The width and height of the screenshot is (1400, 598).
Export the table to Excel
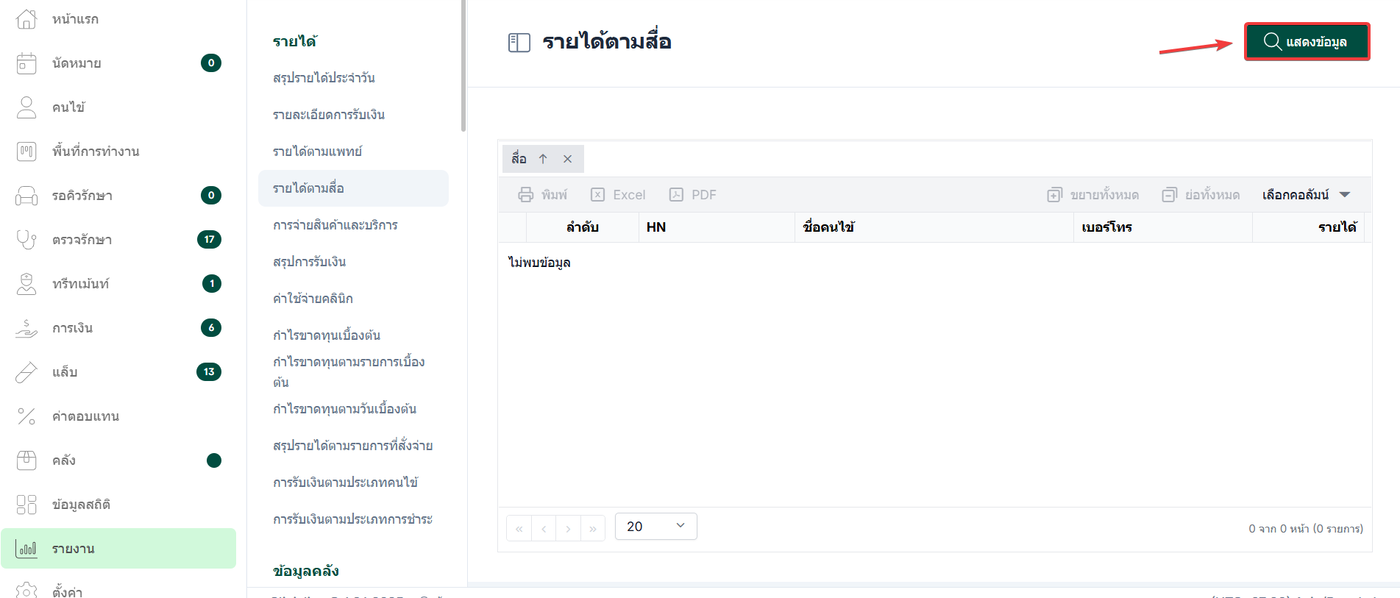(617, 195)
